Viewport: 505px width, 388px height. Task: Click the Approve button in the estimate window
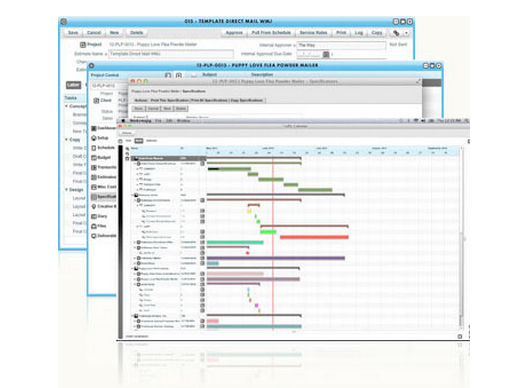click(x=234, y=33)
